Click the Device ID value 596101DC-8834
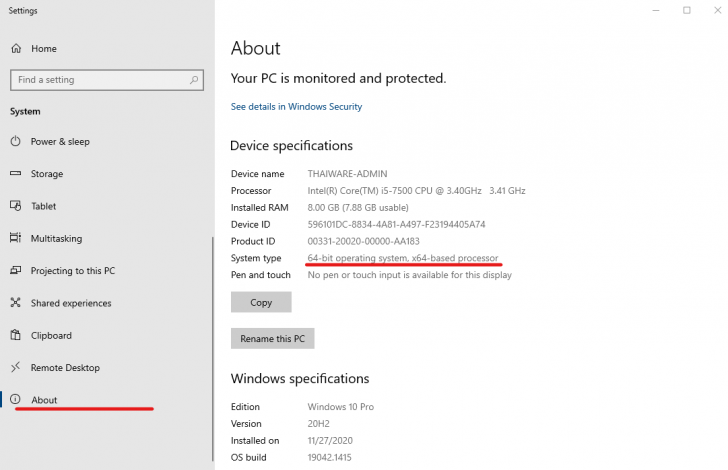728x470 pixels. (396, 224)
